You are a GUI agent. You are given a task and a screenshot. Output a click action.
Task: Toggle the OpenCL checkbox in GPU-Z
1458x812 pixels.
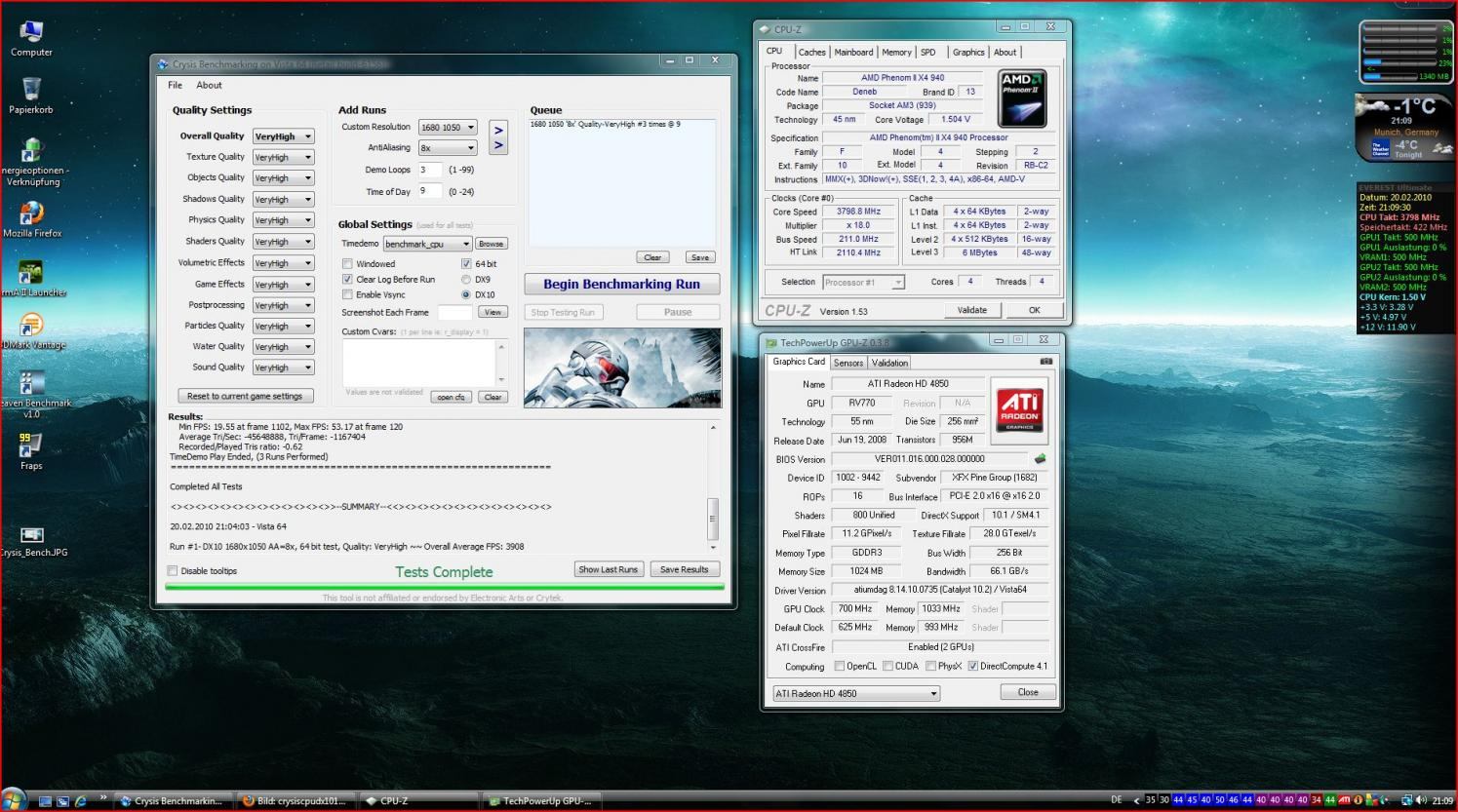click(840, 667)
